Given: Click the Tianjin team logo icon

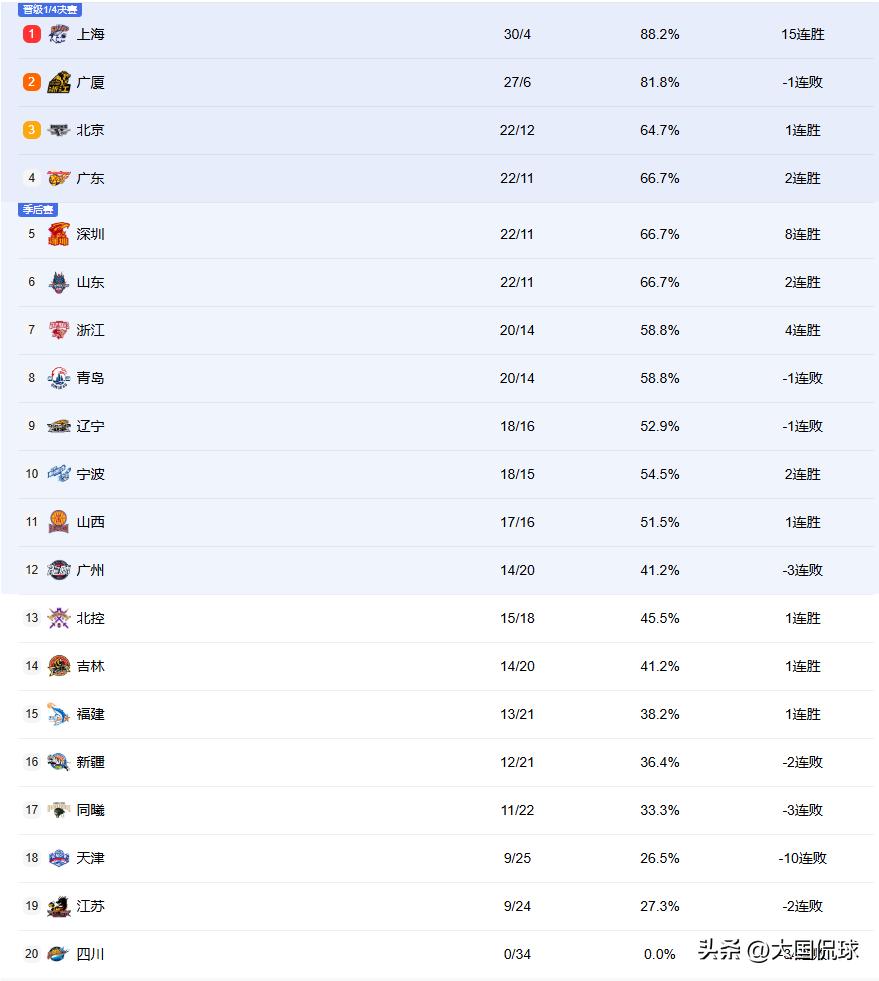Looking at the screenshot, I should tap(59, 858).
